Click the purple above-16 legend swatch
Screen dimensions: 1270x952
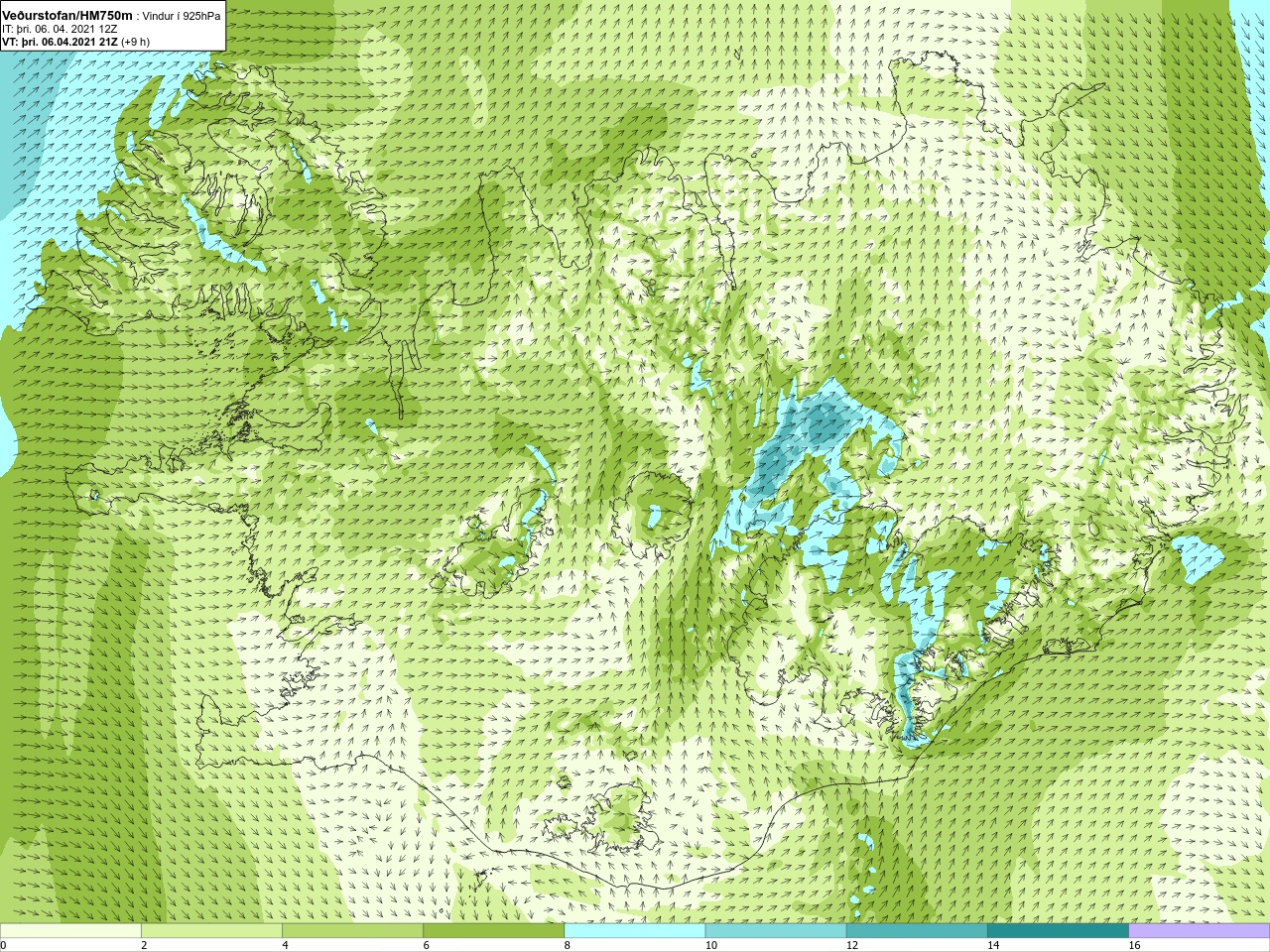click(x=1200, y=931)
